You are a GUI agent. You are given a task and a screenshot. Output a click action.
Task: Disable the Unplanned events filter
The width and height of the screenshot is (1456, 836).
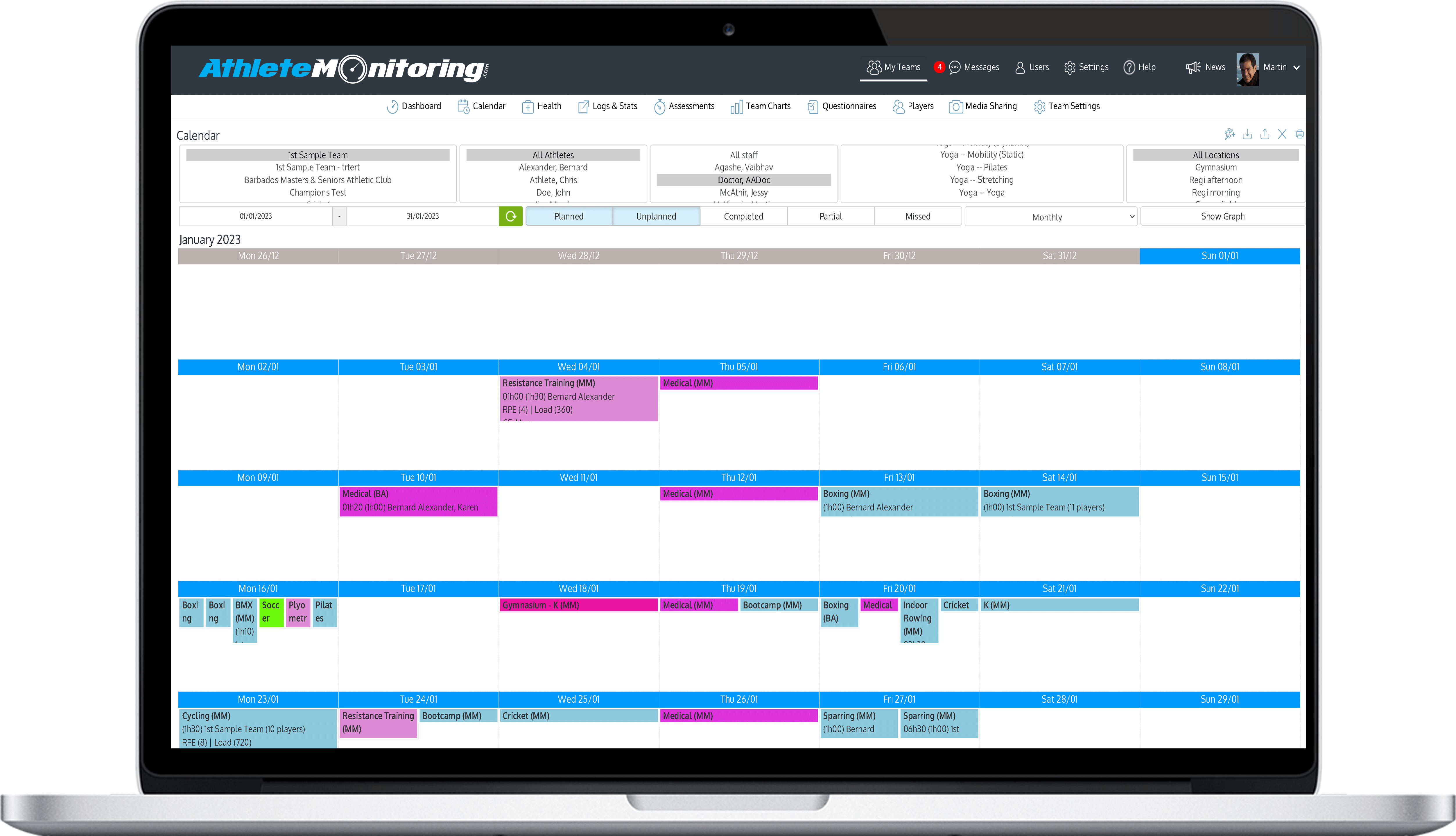[656, 216]
